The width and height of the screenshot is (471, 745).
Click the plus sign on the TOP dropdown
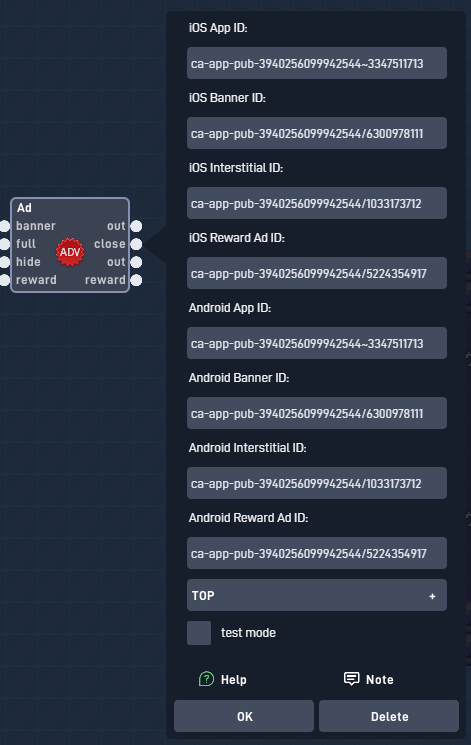432,596
